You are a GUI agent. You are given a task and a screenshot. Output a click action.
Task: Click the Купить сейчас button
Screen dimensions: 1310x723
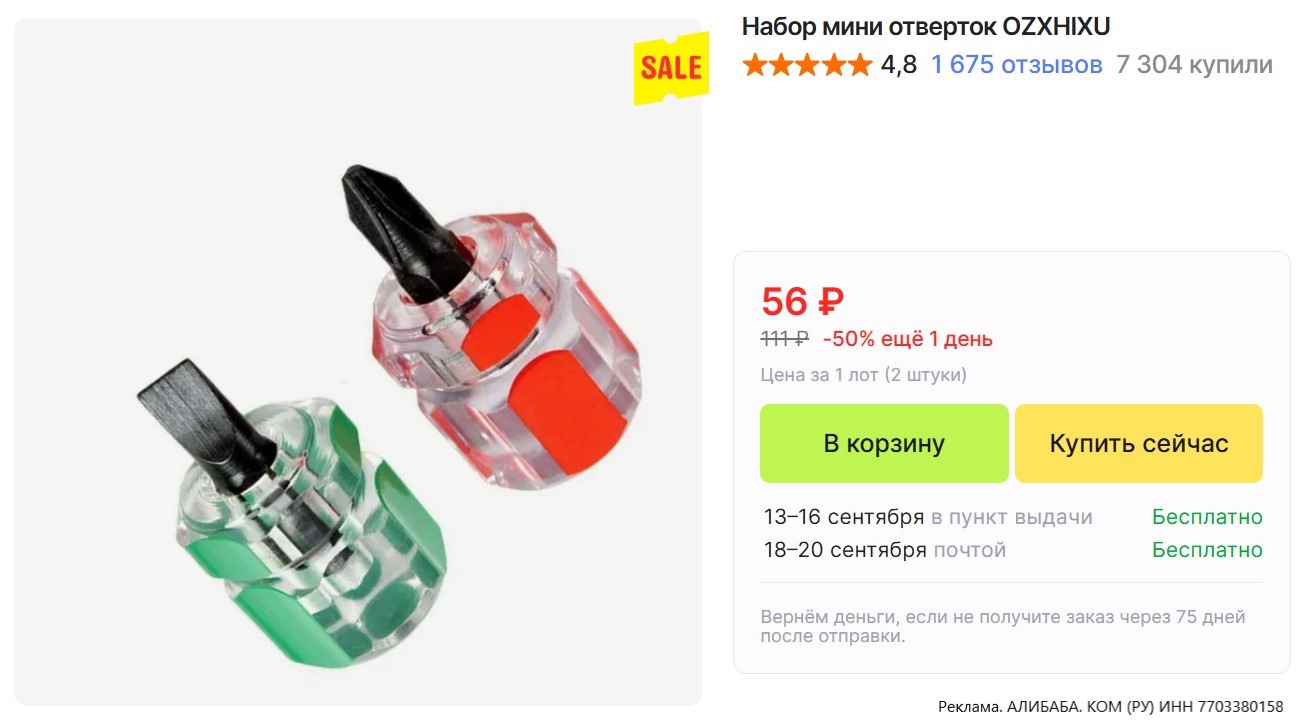1139,443
